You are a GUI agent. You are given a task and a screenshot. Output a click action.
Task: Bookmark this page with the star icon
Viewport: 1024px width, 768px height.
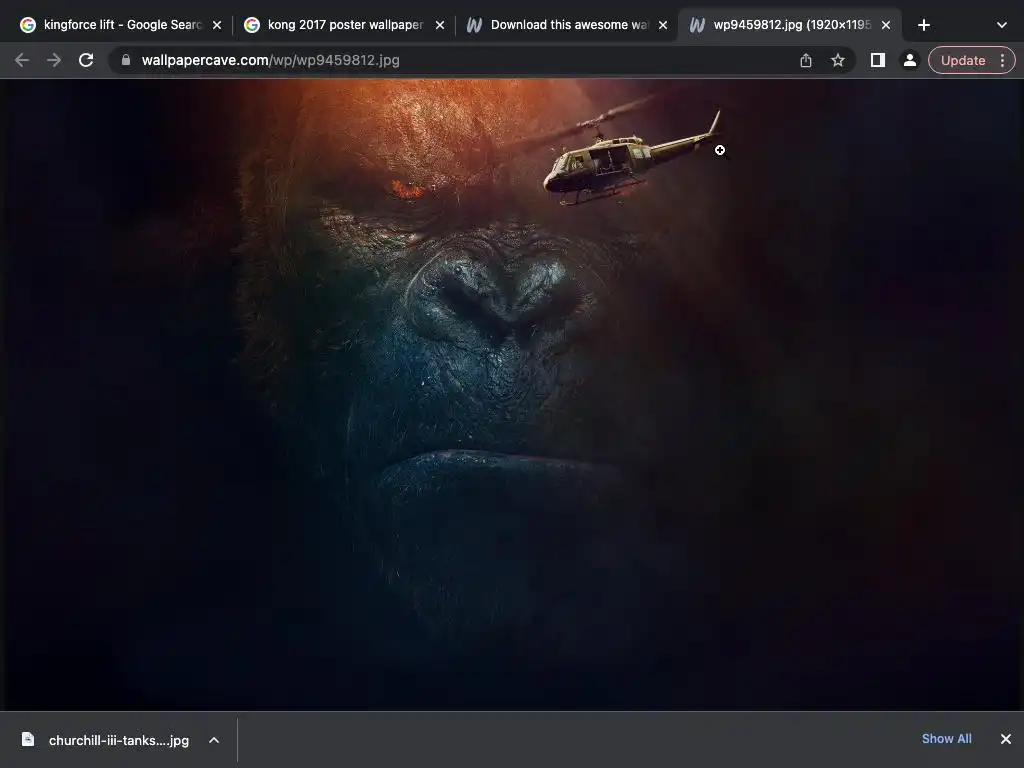click(838, 60)
